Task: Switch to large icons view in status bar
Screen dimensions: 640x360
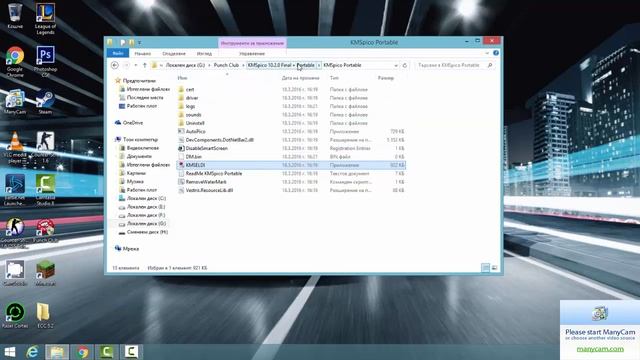Action: (495, 268)
